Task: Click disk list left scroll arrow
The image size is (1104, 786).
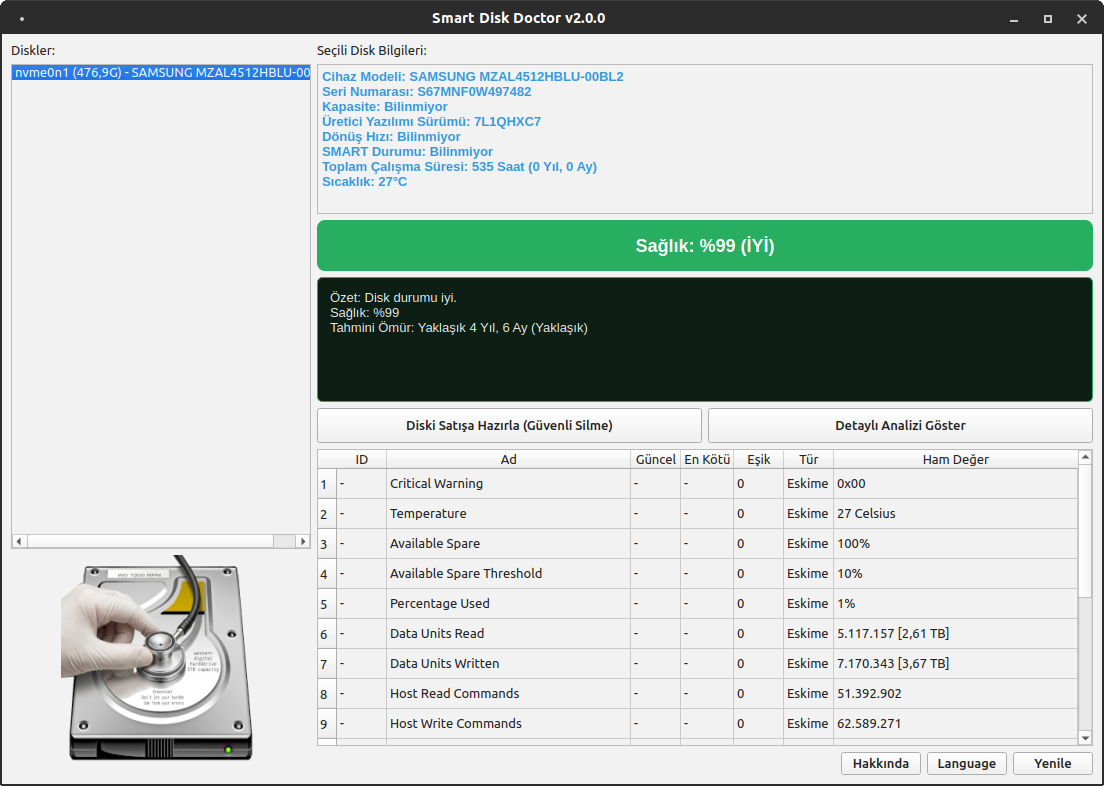Action: (19, 541)
